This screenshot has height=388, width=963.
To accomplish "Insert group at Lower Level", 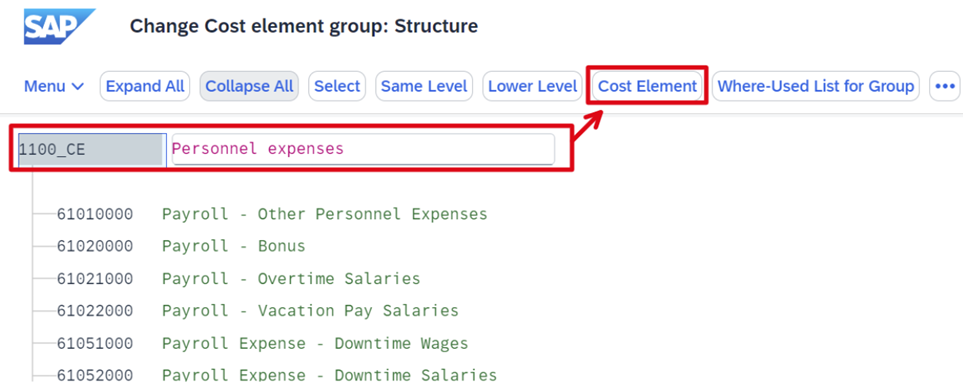I will click(x=532, y=86).
